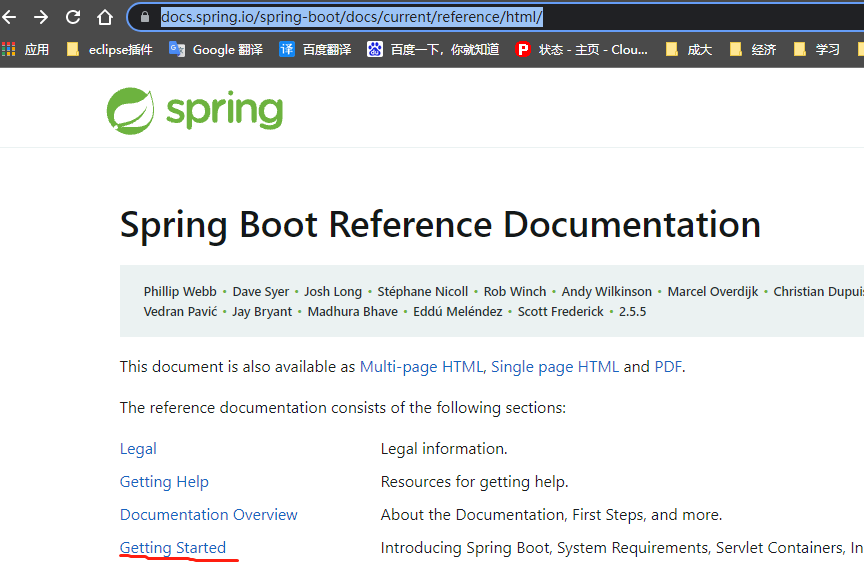864x563 pixels.
Task: Click the version number 2.5.5
Action: [633, 312]
